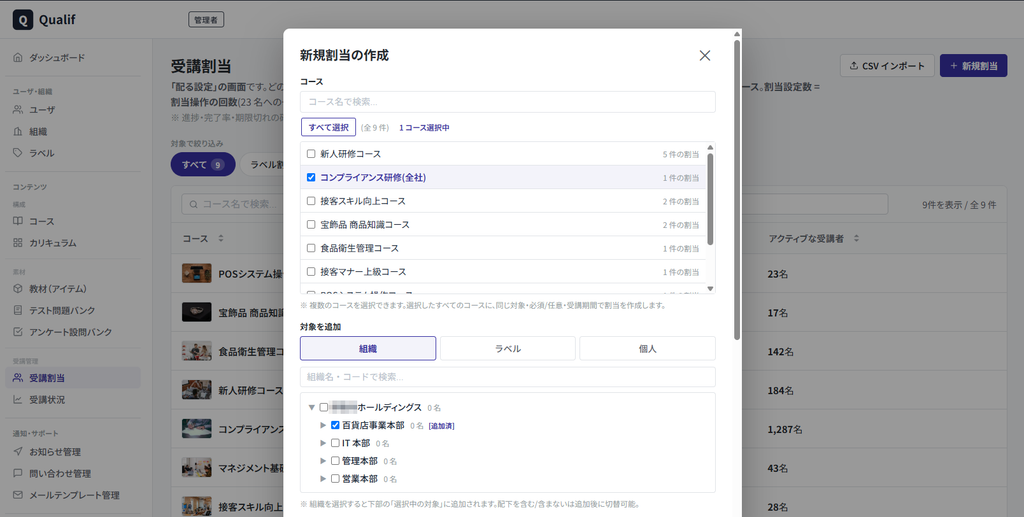Expand the 管理本部 node

[x=323, y=461]
